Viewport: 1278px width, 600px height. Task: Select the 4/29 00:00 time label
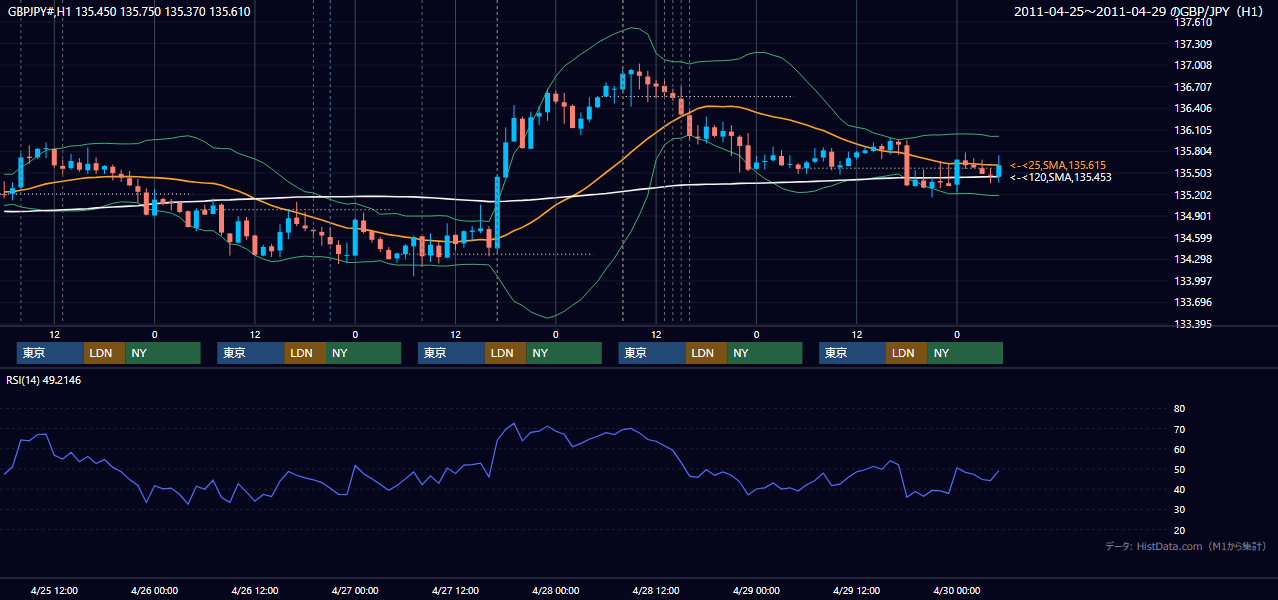click(756, 590)
